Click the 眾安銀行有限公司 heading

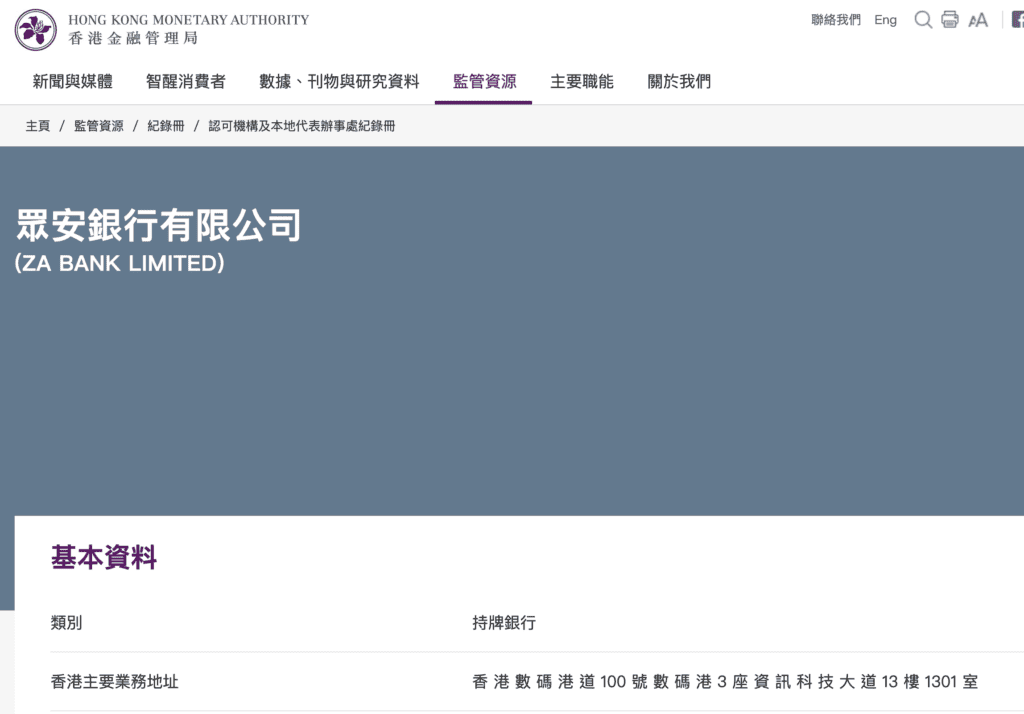coord(158,225)
